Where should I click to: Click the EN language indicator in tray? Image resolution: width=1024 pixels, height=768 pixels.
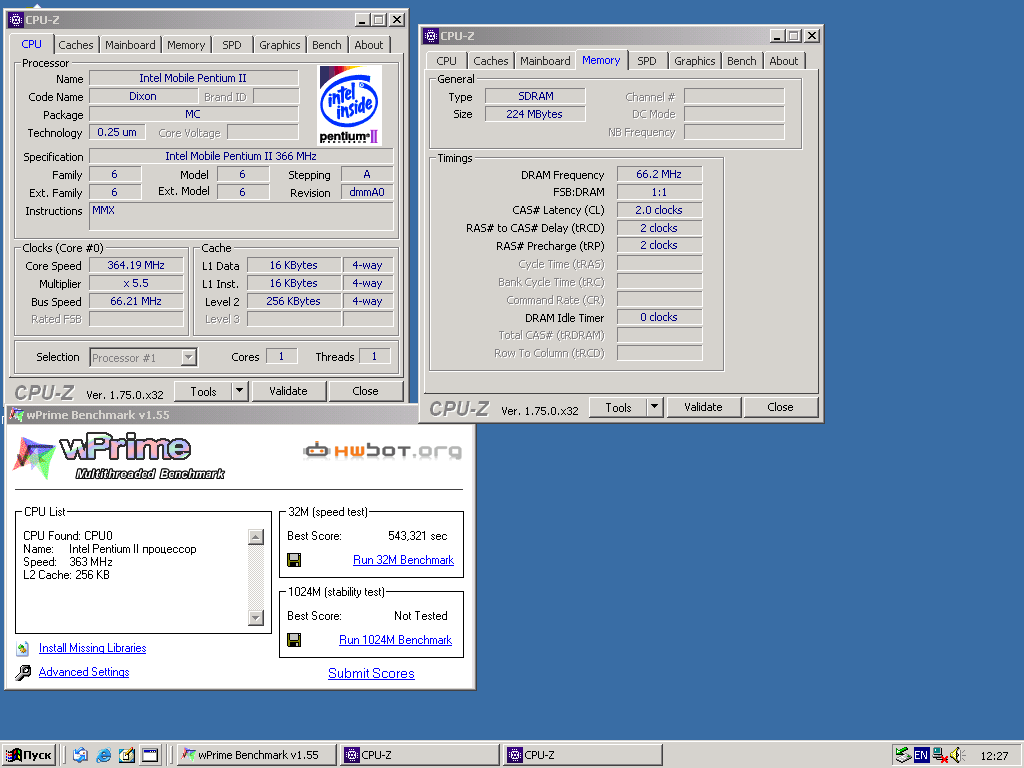pyautogui.click(x=921, y=755)
